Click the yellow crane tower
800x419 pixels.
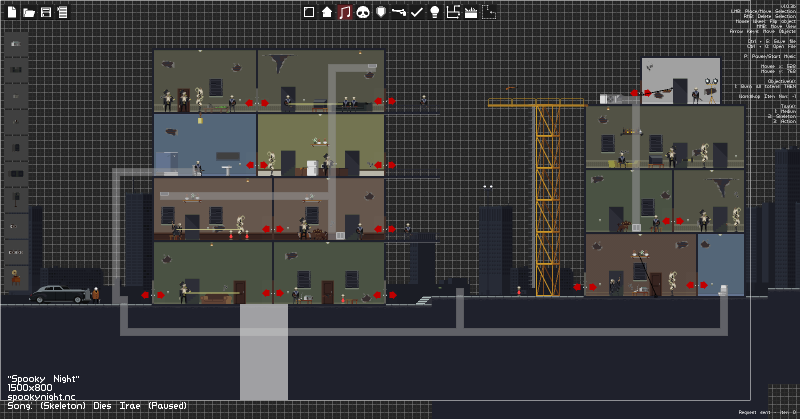pyautogui.click(x=547, y=198)
